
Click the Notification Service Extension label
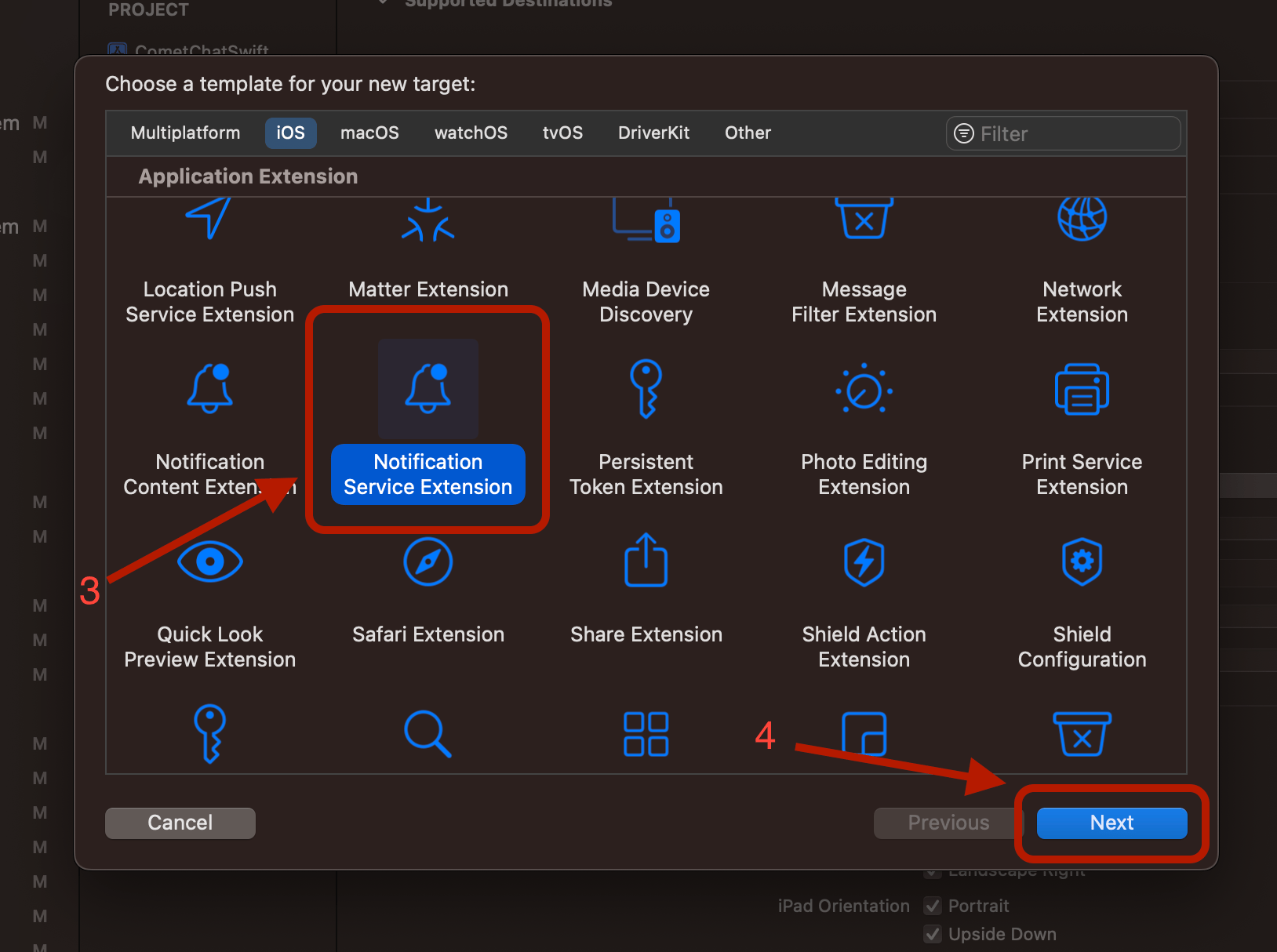pyautogui.click(x=428, y=474)
